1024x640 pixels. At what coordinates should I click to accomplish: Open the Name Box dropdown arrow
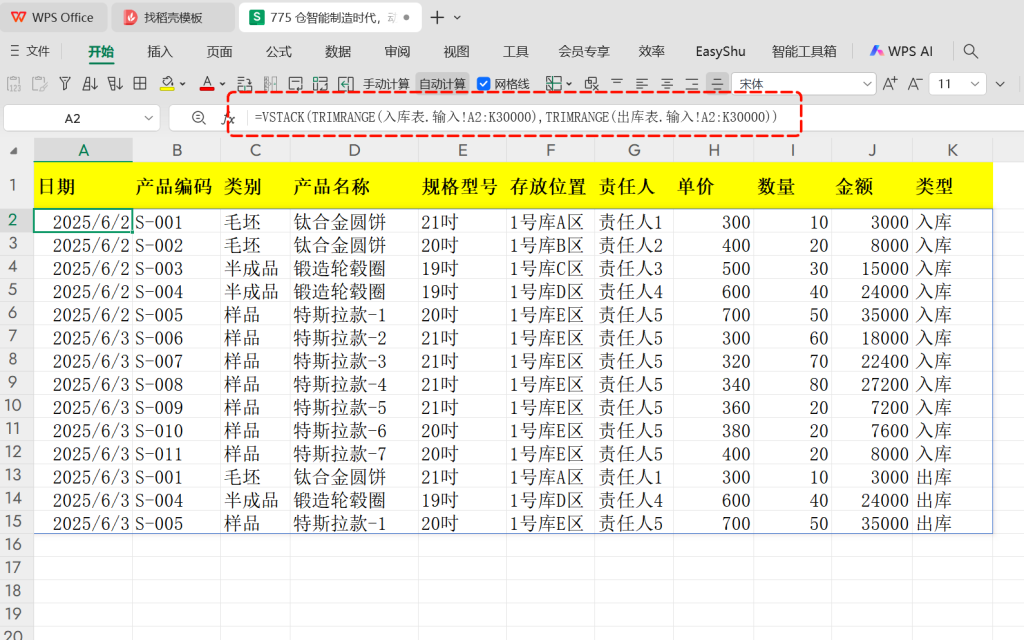[x=148, y=118]
